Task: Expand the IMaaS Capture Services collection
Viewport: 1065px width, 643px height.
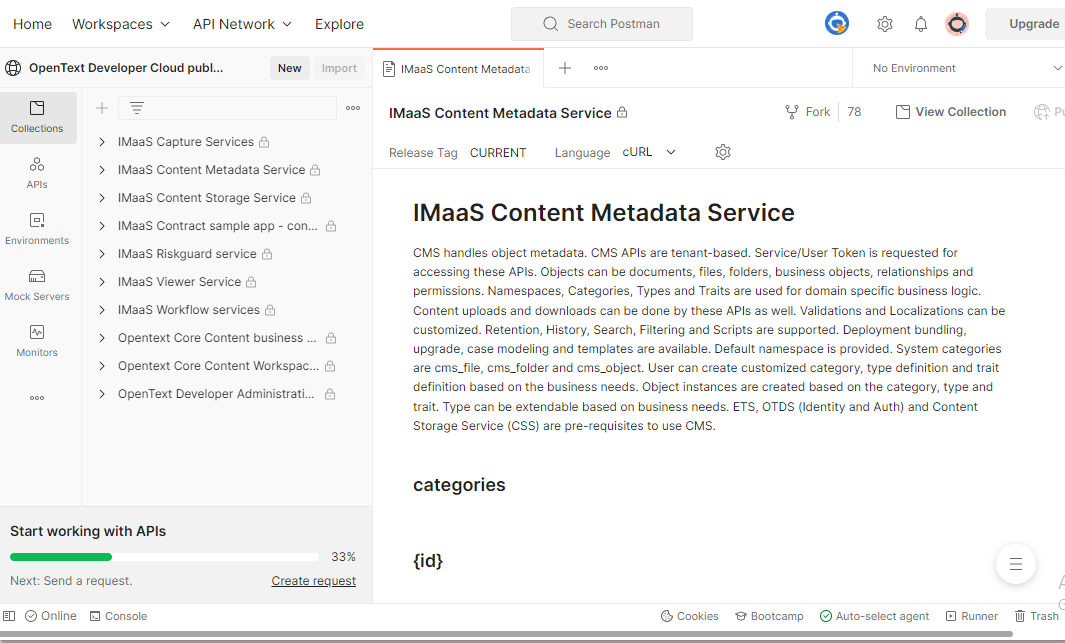Action: coord(102,142)
